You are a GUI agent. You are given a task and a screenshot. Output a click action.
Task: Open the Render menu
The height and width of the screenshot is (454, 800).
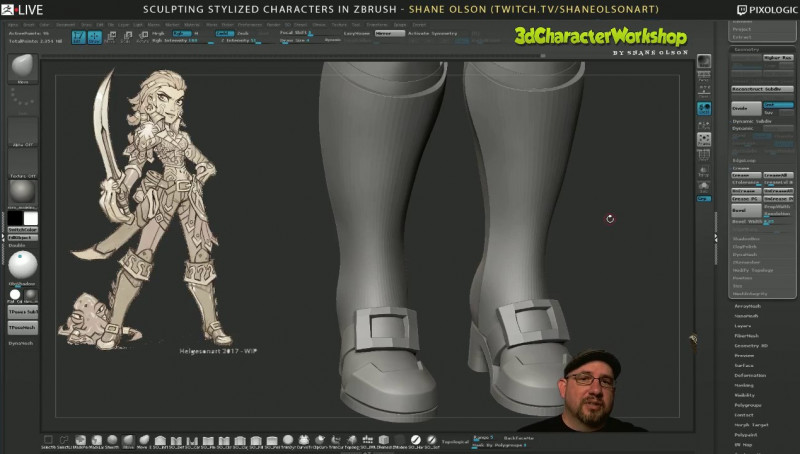[x=274, y=24]
